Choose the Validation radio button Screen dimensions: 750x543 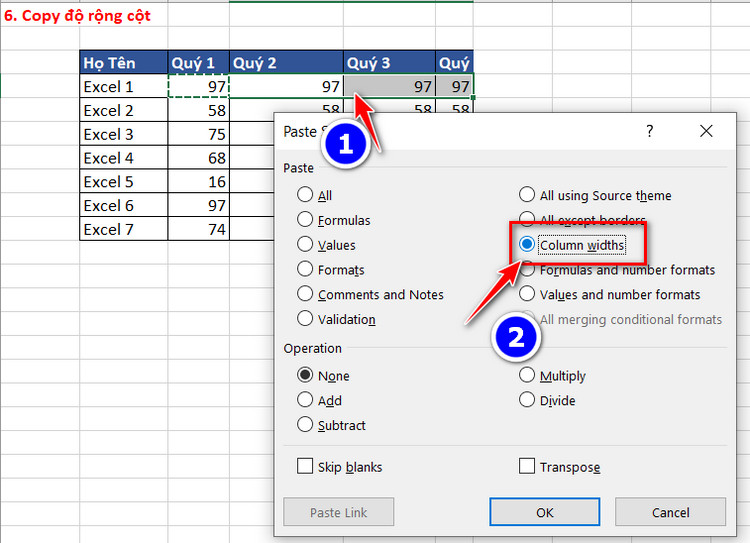click(x=305, y=319)
